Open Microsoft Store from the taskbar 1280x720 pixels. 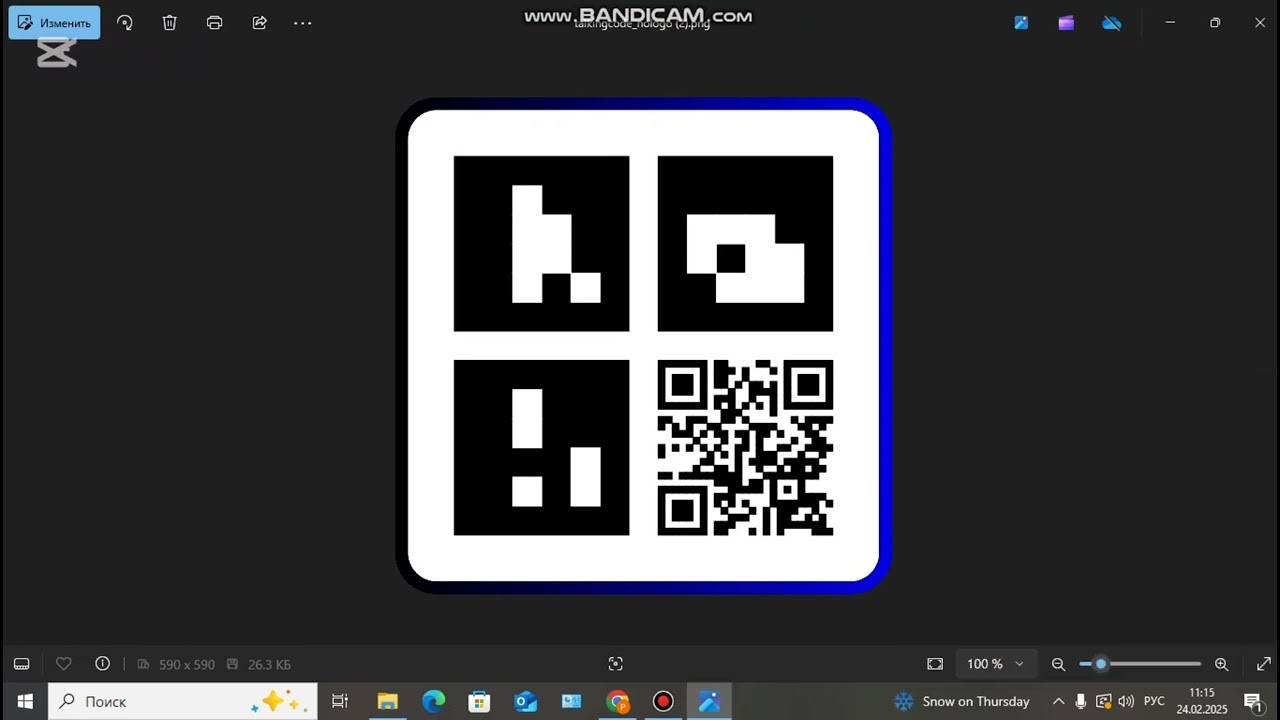[x=479, y=701]
